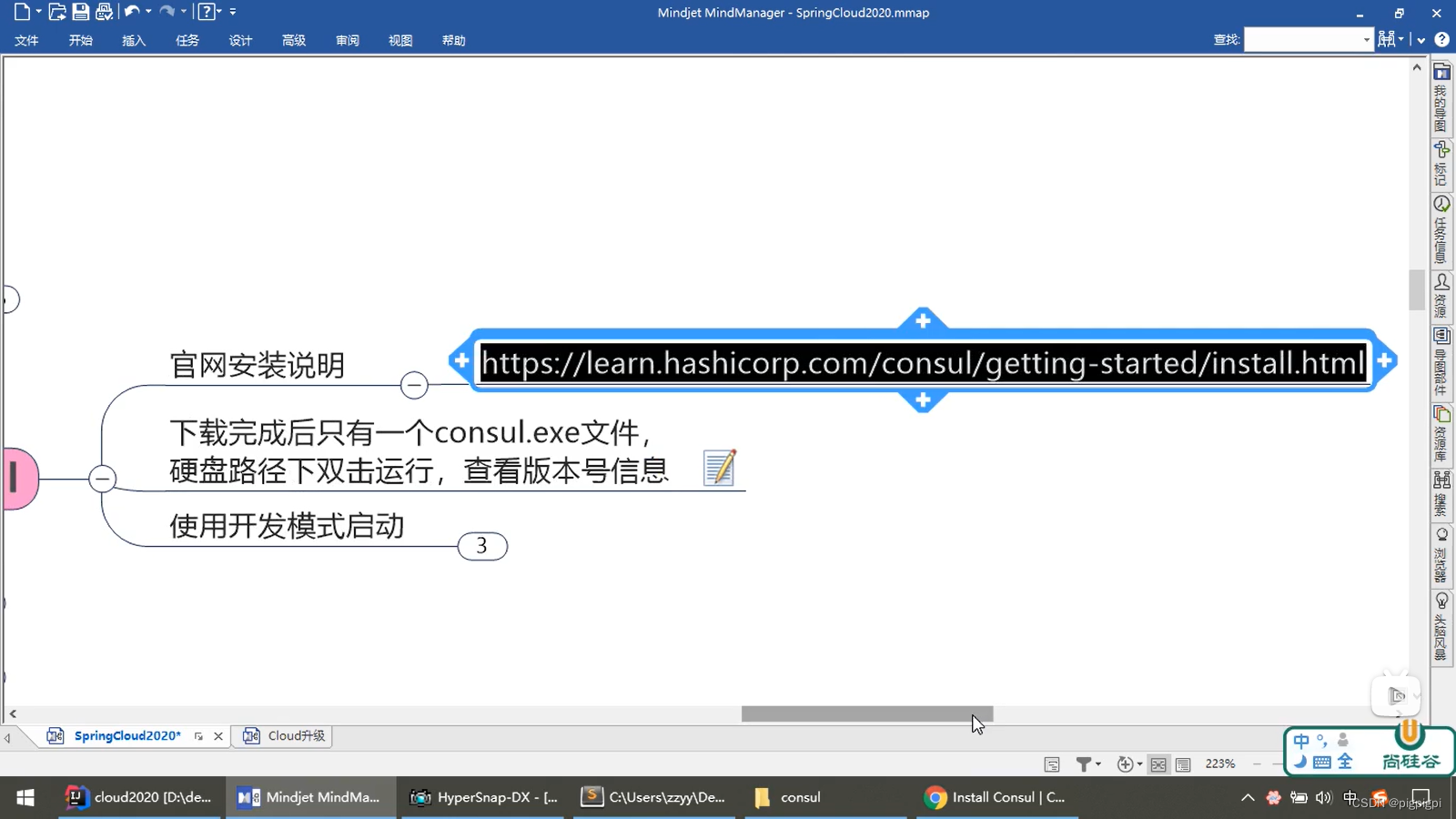Click the horizontal scrollbar thumb
The width and height of the screenshot is (1456, 819).
867,714
